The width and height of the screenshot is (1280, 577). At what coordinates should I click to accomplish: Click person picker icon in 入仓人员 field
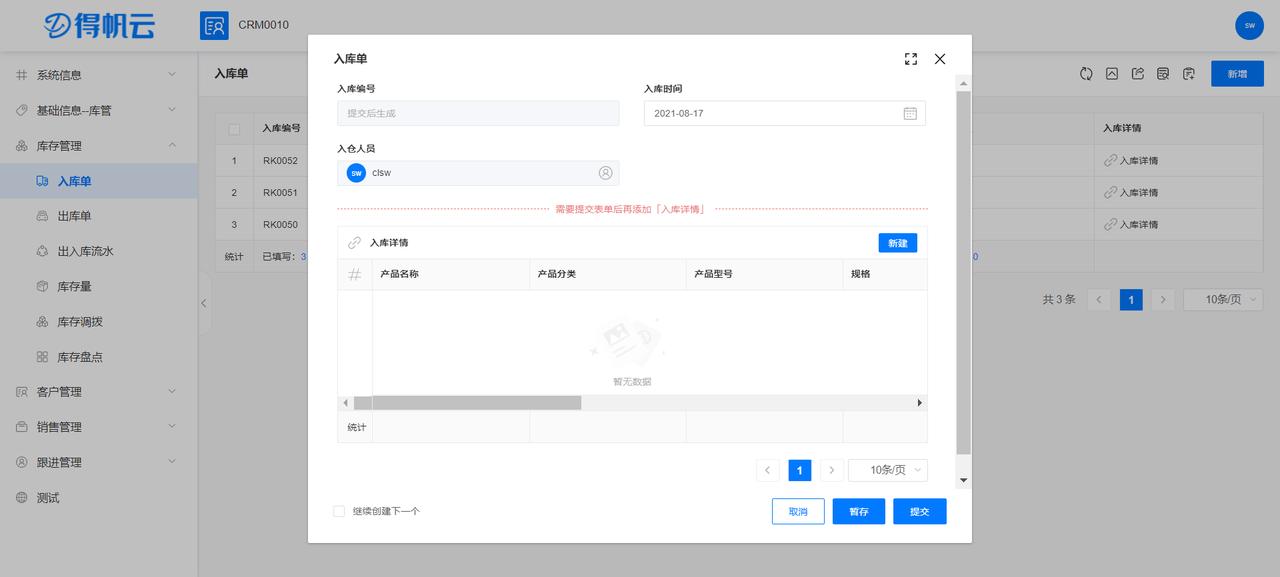[x=605, y=172]
